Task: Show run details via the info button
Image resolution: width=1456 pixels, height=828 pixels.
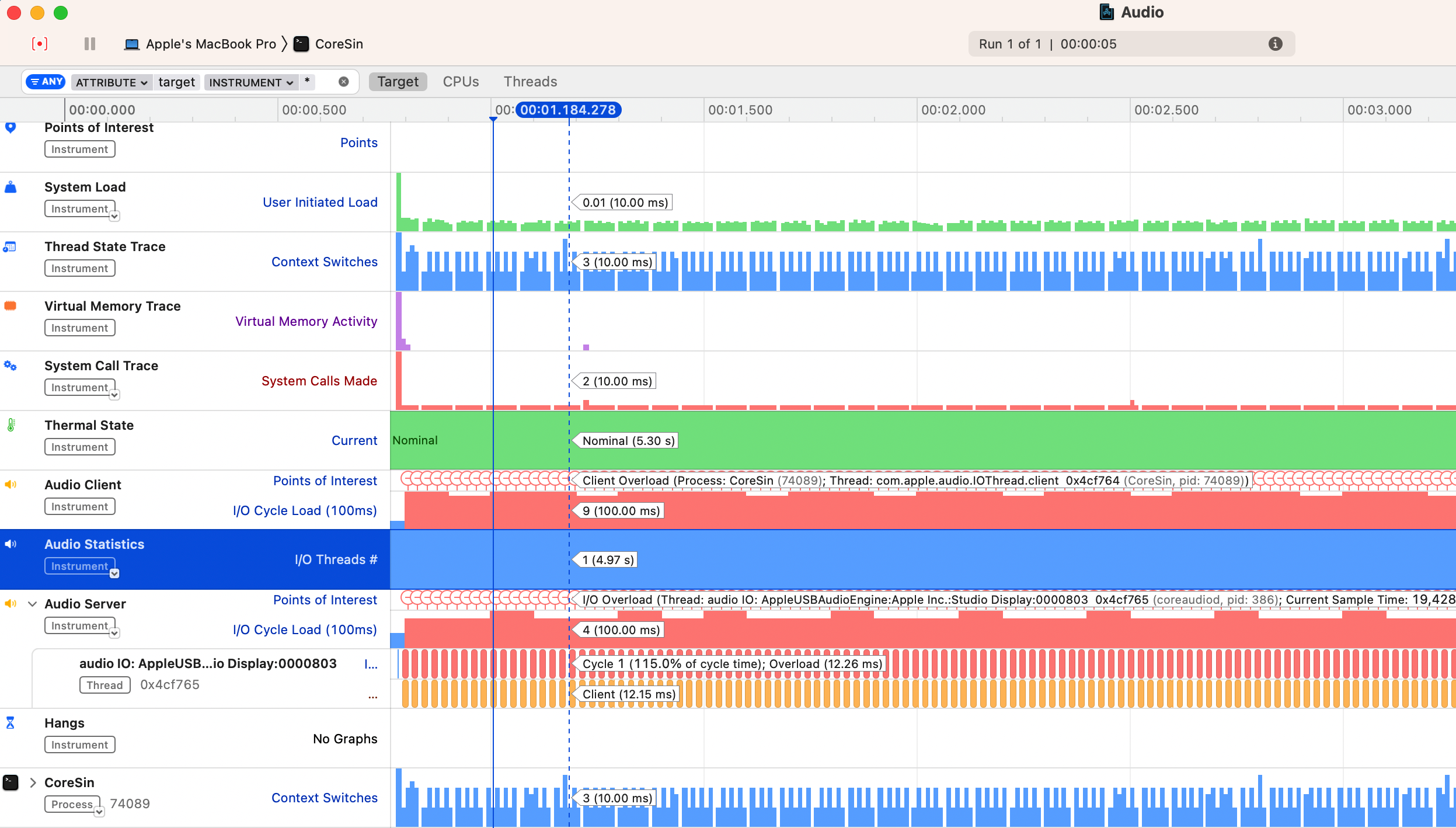Action: coord(1276,44)
